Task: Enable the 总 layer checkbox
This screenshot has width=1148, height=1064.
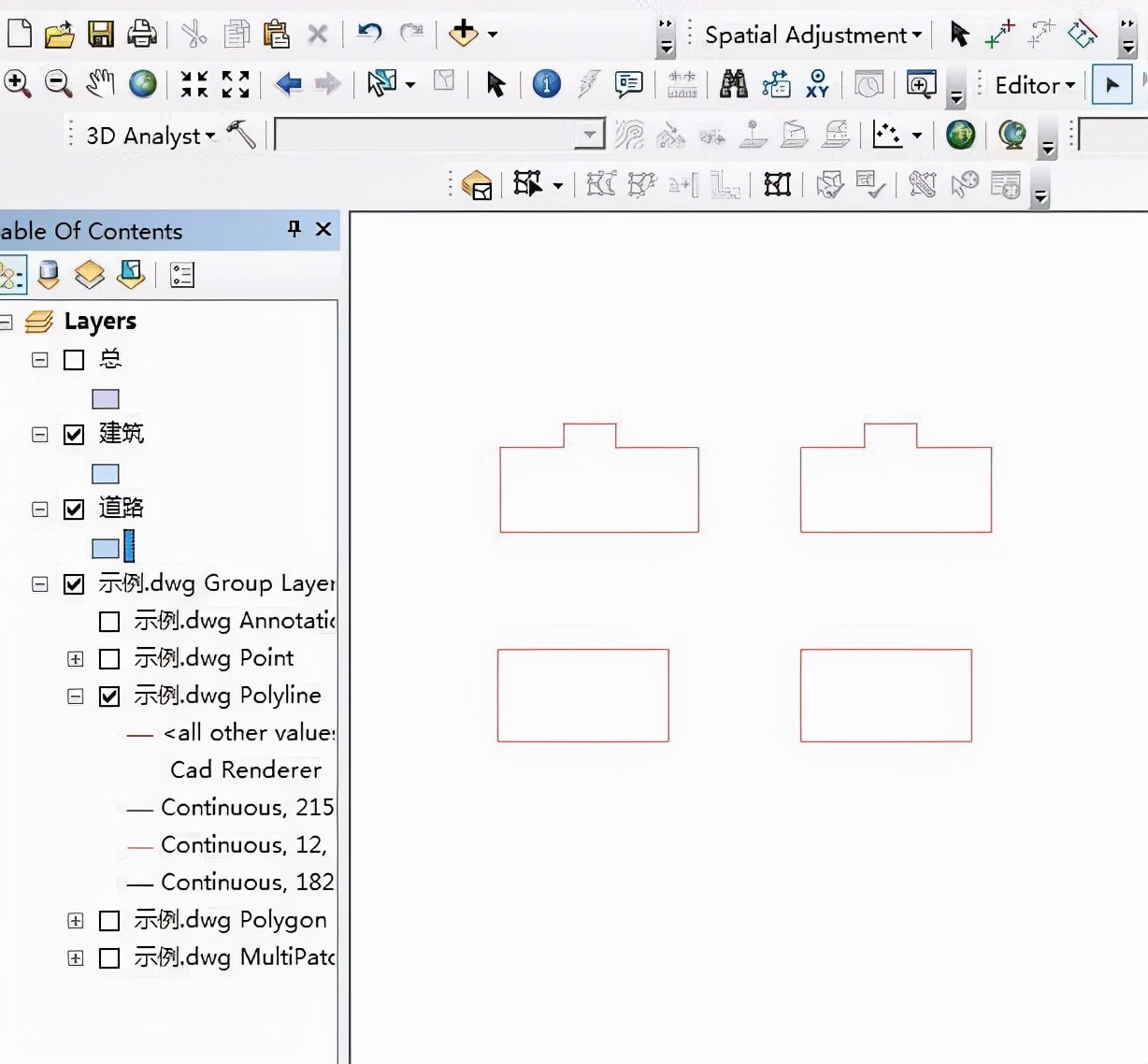Action: [74, 360]
